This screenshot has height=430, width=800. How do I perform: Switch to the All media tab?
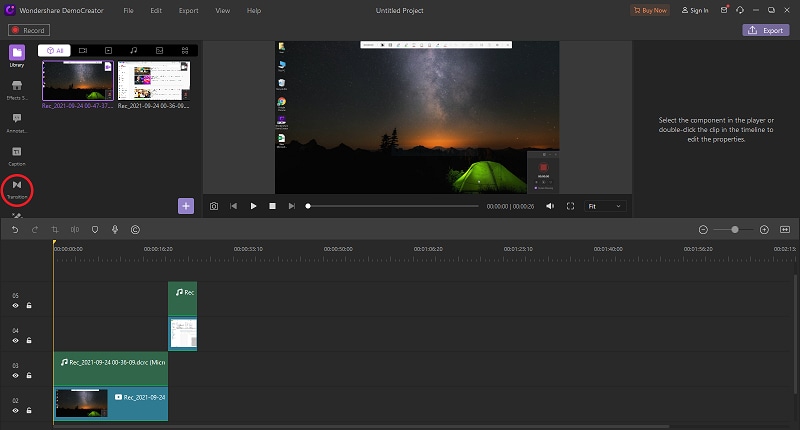55,49
